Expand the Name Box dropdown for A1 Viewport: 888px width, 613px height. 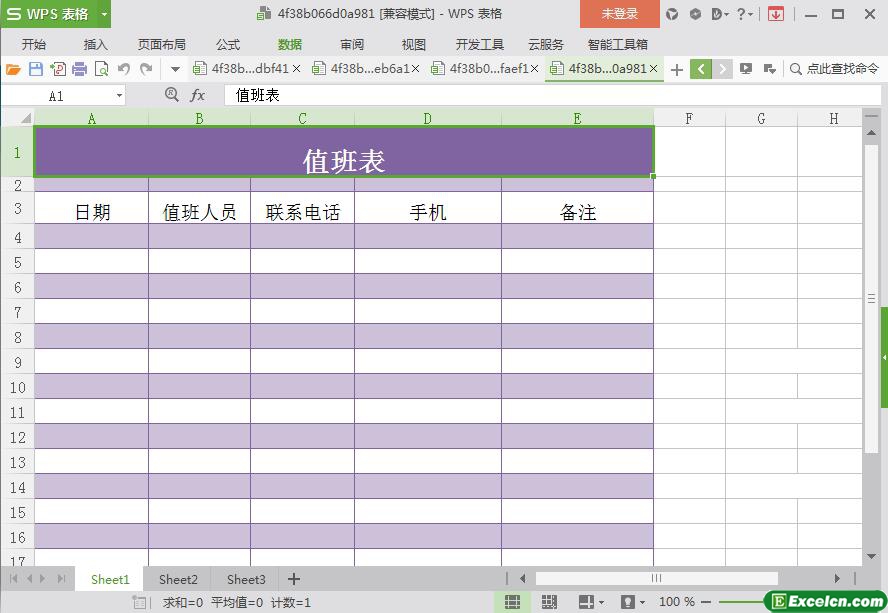(119, 95)
